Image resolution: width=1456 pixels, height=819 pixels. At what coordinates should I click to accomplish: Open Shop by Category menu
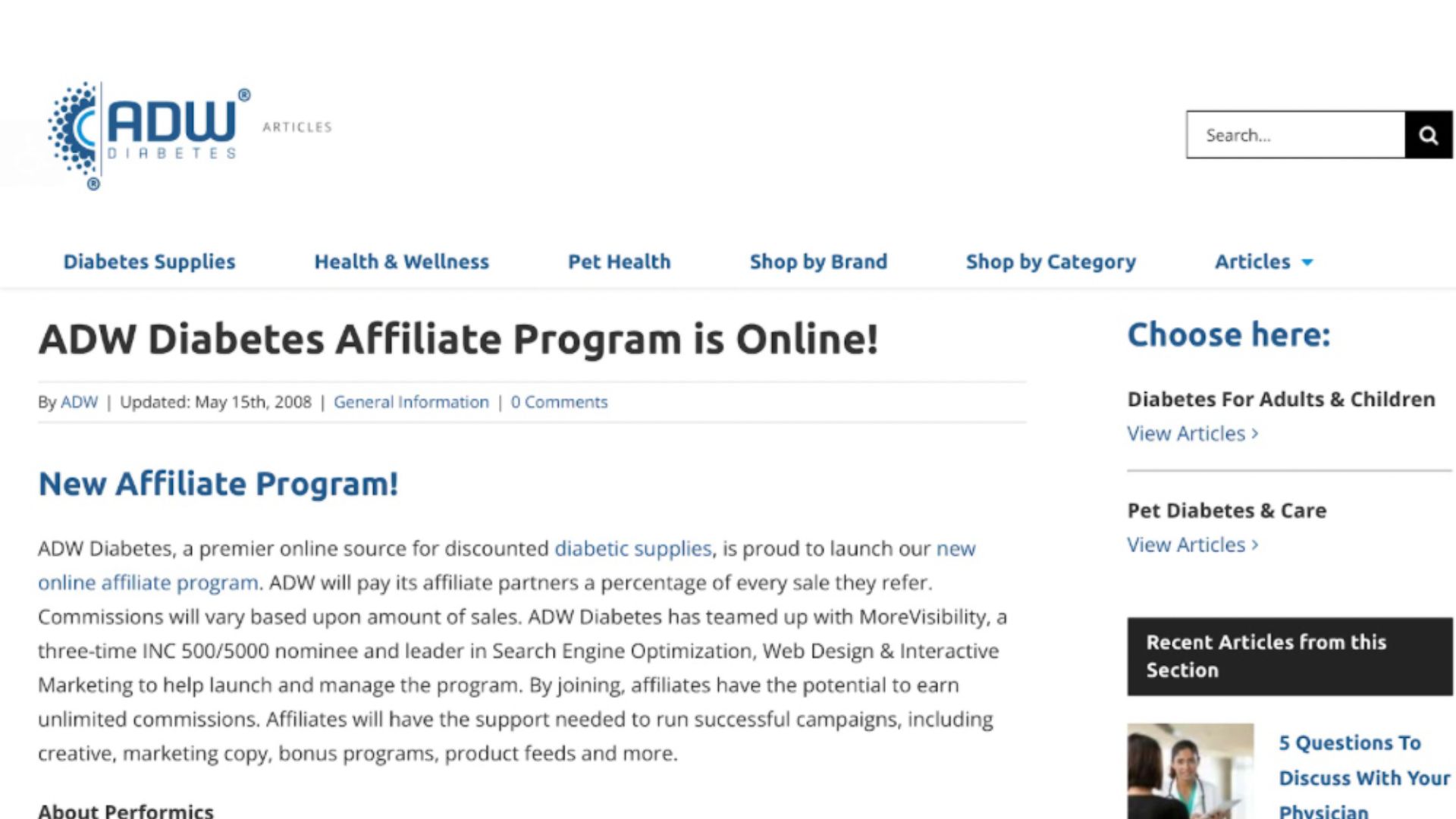click(1051, 262)
